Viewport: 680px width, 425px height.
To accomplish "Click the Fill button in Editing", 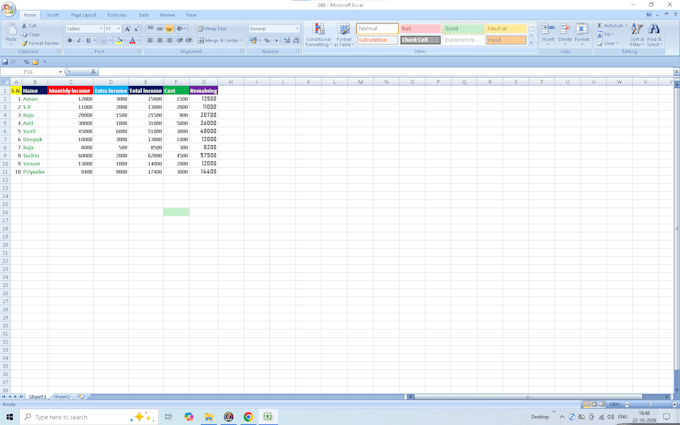I will [x=605, y=34].
